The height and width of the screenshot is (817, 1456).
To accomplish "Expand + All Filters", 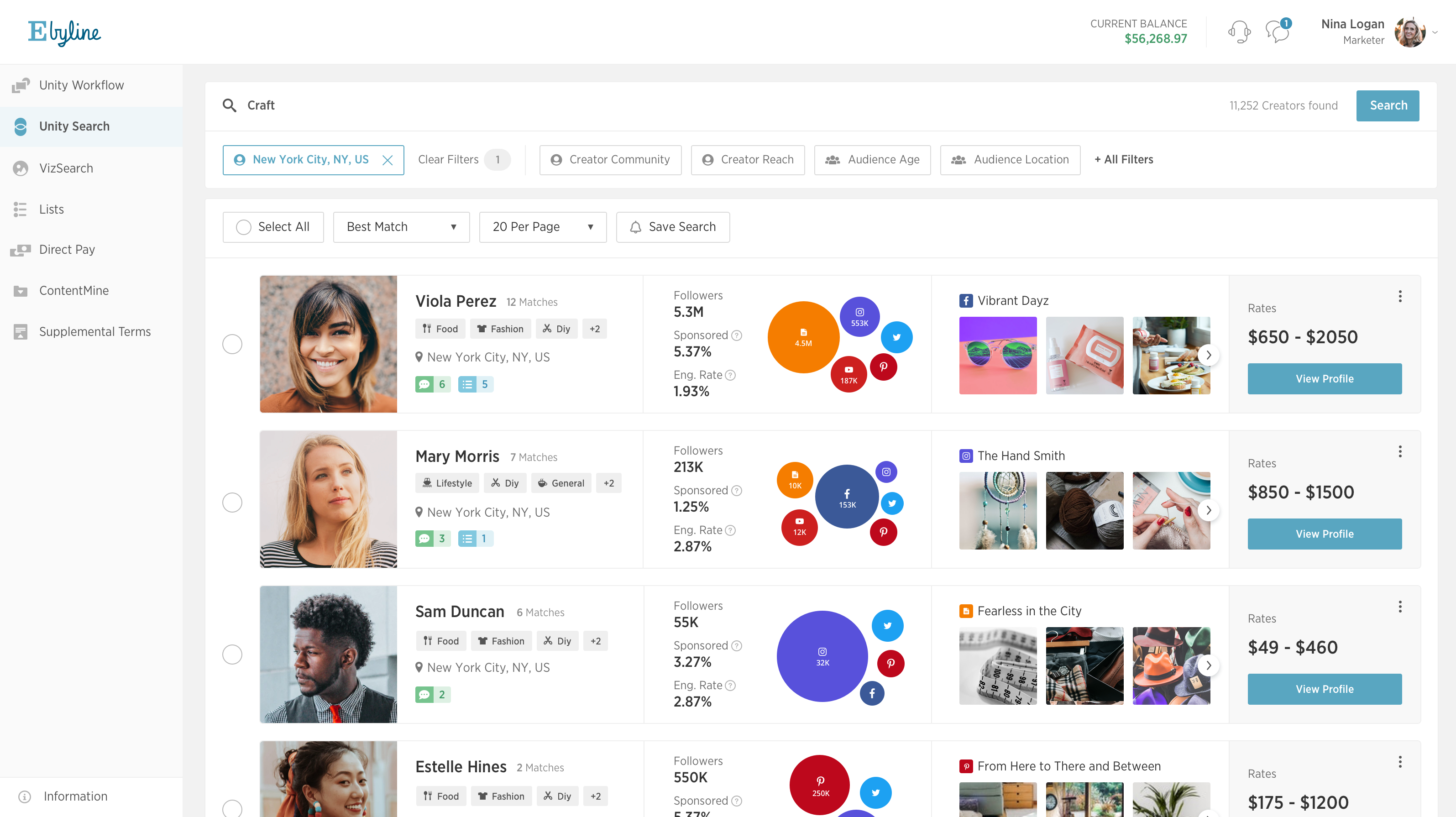I will pos(1124,160).
